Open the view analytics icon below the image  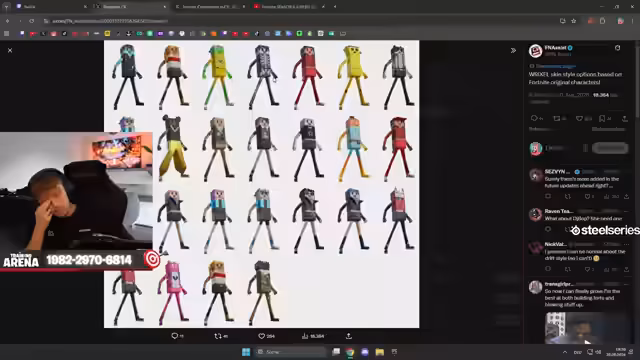pos(305,336)
